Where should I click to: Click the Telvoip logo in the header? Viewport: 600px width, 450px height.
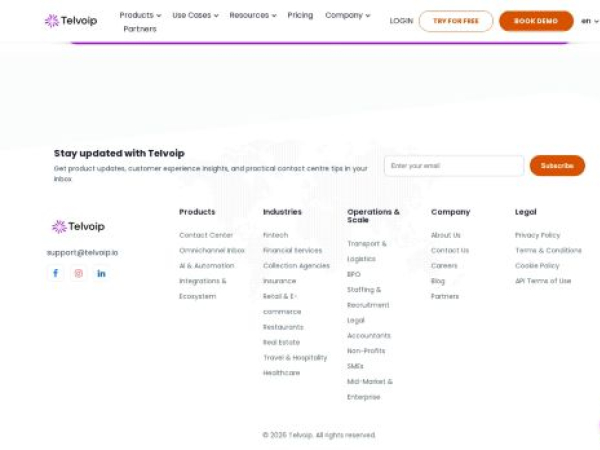point(71,21)
